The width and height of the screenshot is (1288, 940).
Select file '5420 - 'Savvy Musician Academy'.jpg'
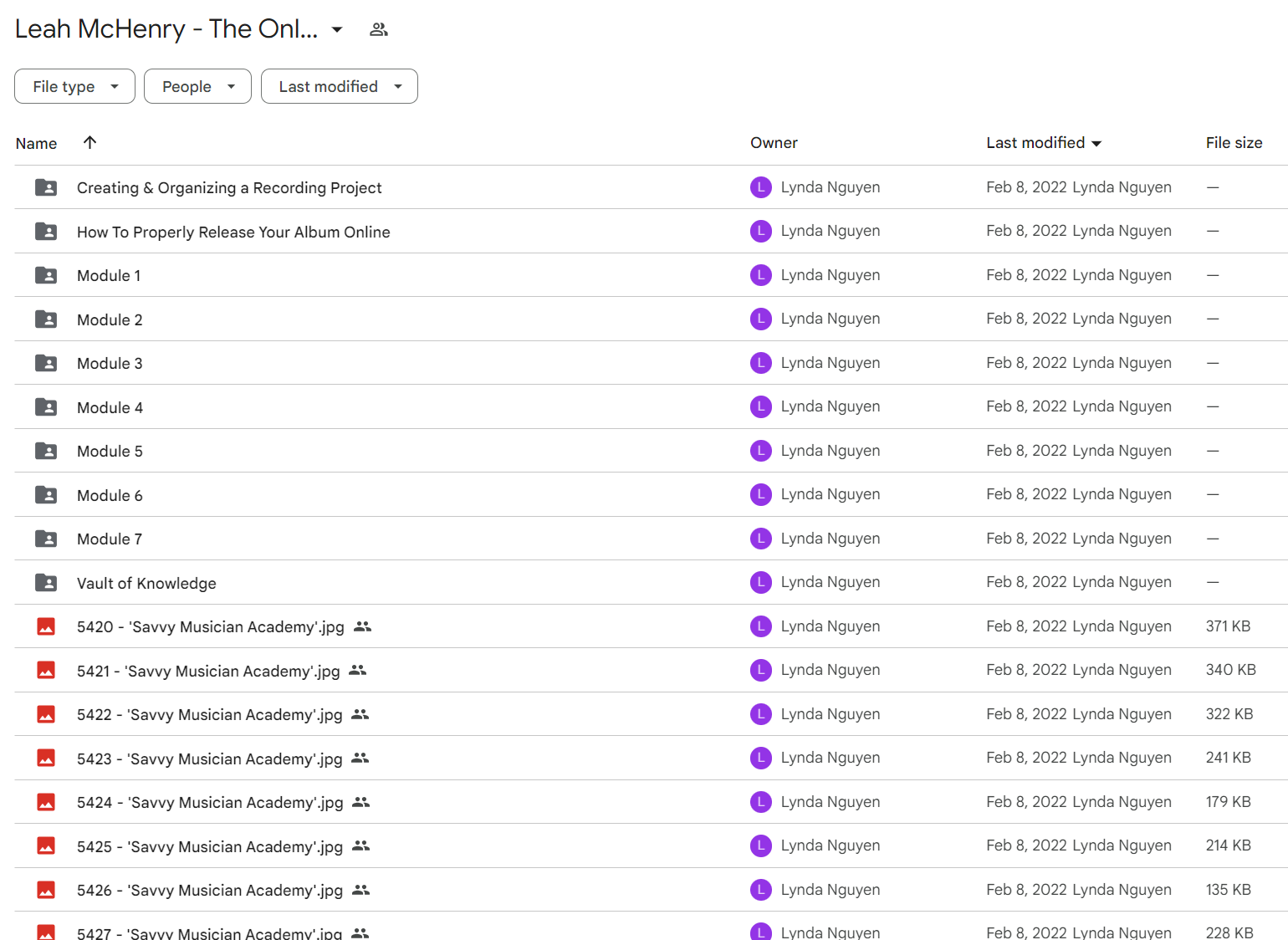click(211, 627)
